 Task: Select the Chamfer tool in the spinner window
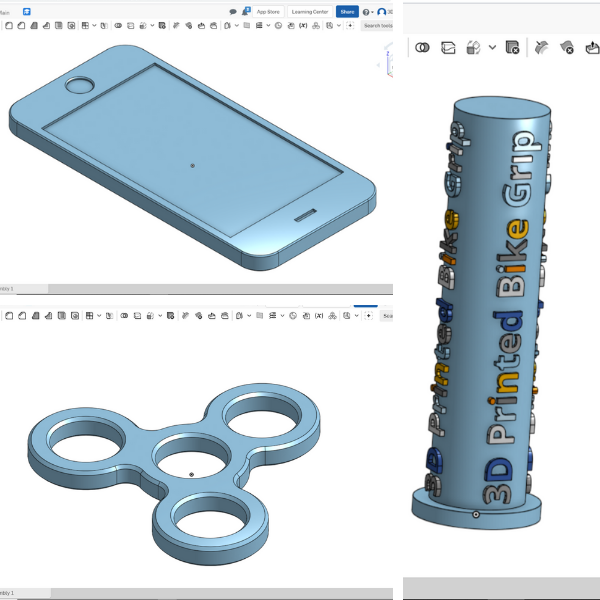(x=22, y=316)
